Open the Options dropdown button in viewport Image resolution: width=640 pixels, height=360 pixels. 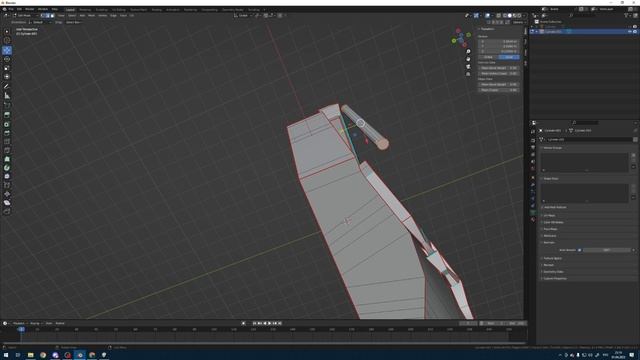click(x=518, y=22)
